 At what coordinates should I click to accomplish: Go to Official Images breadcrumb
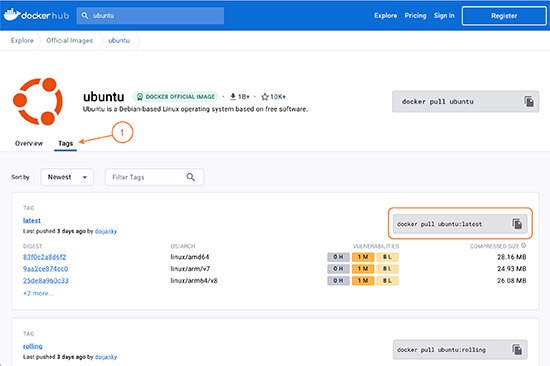pos(69,40)
